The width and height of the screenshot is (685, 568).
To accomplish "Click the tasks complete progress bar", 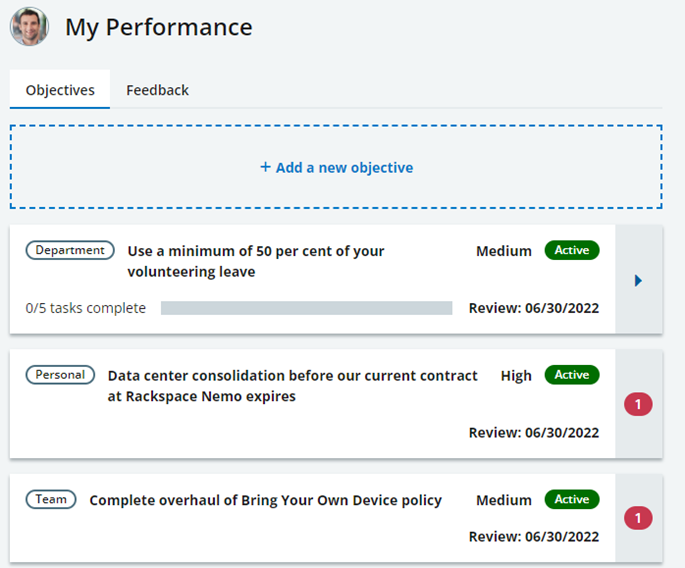I will pos(306,308).
